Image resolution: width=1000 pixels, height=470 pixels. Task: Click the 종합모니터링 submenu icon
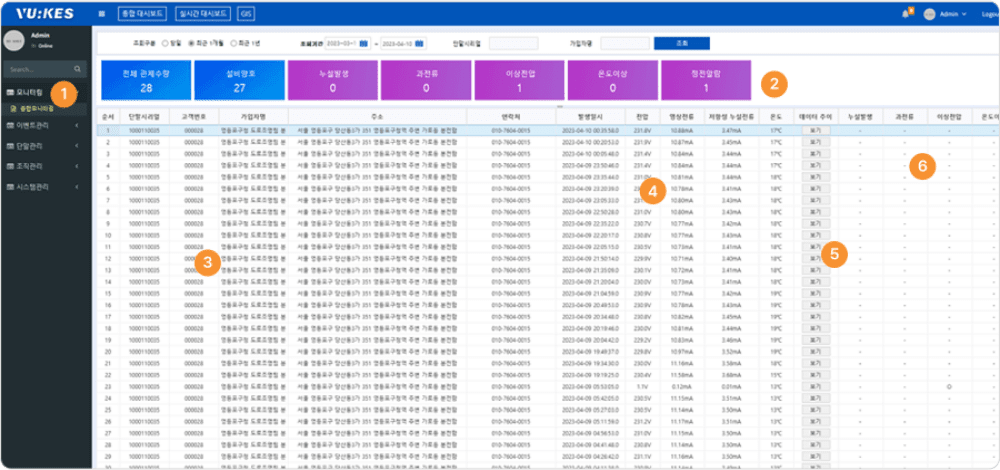(x=14, y=107)
